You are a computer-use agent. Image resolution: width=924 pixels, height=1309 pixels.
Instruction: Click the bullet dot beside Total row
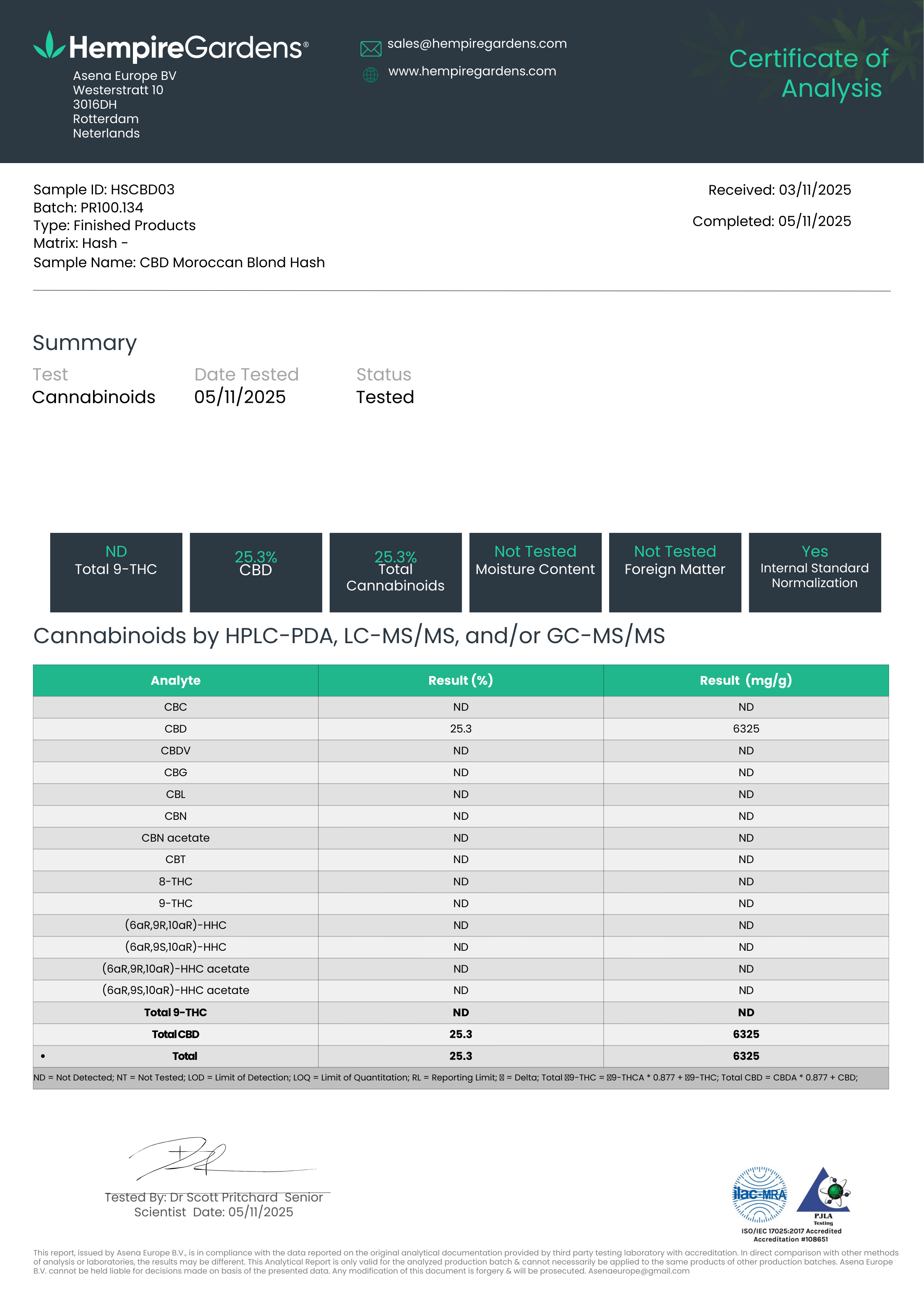pyautogui.click(x=43, y=1057)
